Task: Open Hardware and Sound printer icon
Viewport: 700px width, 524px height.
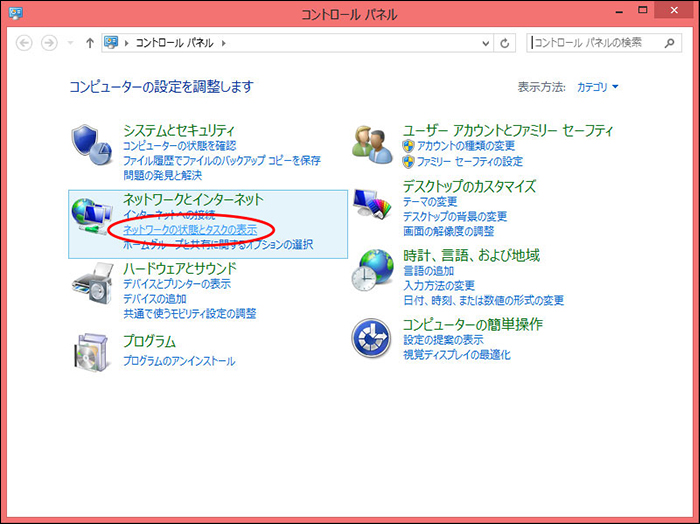Action: click(x=92, y=284)
